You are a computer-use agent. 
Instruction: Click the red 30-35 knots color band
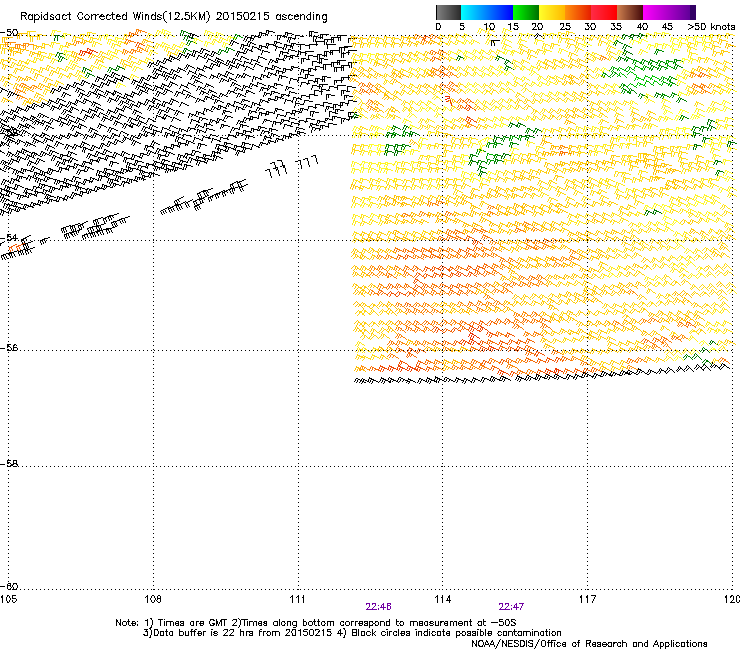coord(604,12)
